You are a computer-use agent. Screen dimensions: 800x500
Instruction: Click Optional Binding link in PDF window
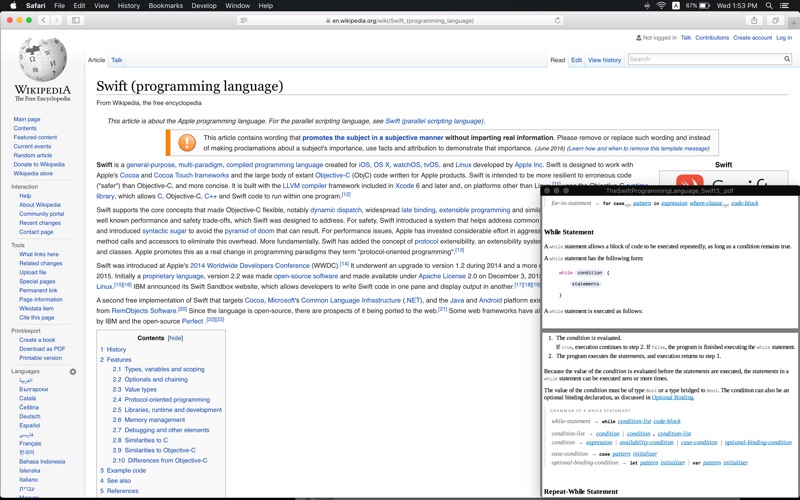pos(672,397)
